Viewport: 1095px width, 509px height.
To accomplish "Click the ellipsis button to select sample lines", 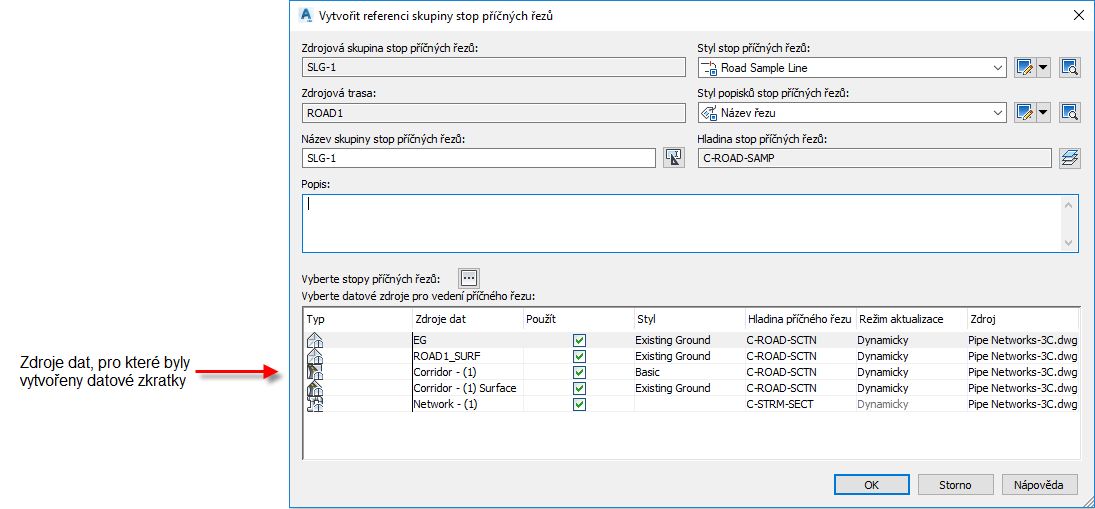I will (470, 278).
